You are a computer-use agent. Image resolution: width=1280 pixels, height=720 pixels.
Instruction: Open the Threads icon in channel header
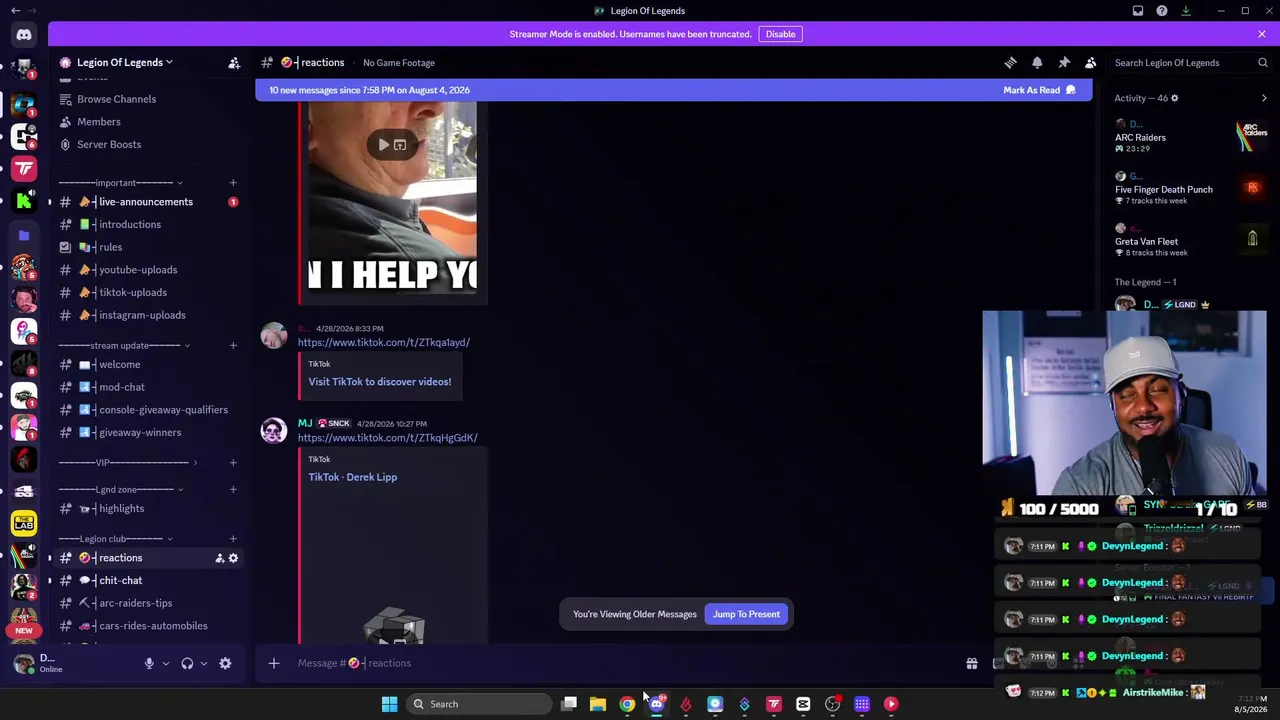[1010, 63]
